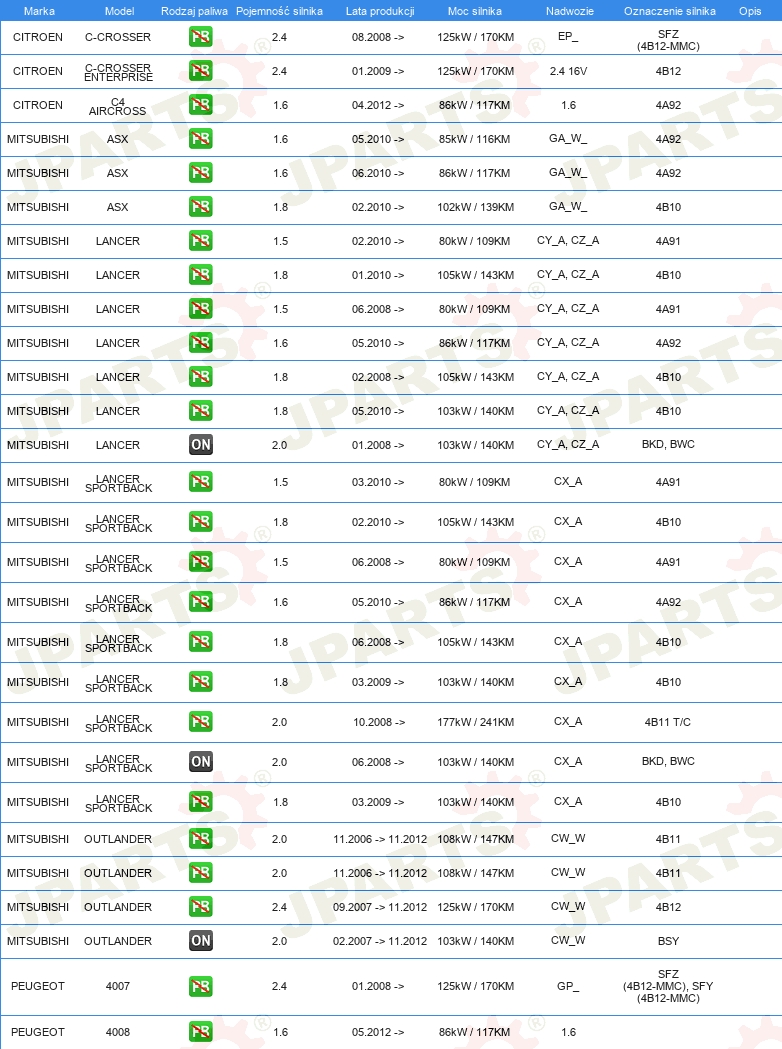The height and width of the screenshot is (1049, 782).
Task: Click diesel ON icon in Lancer 2.0 row
Action: (x=201, y=445)
